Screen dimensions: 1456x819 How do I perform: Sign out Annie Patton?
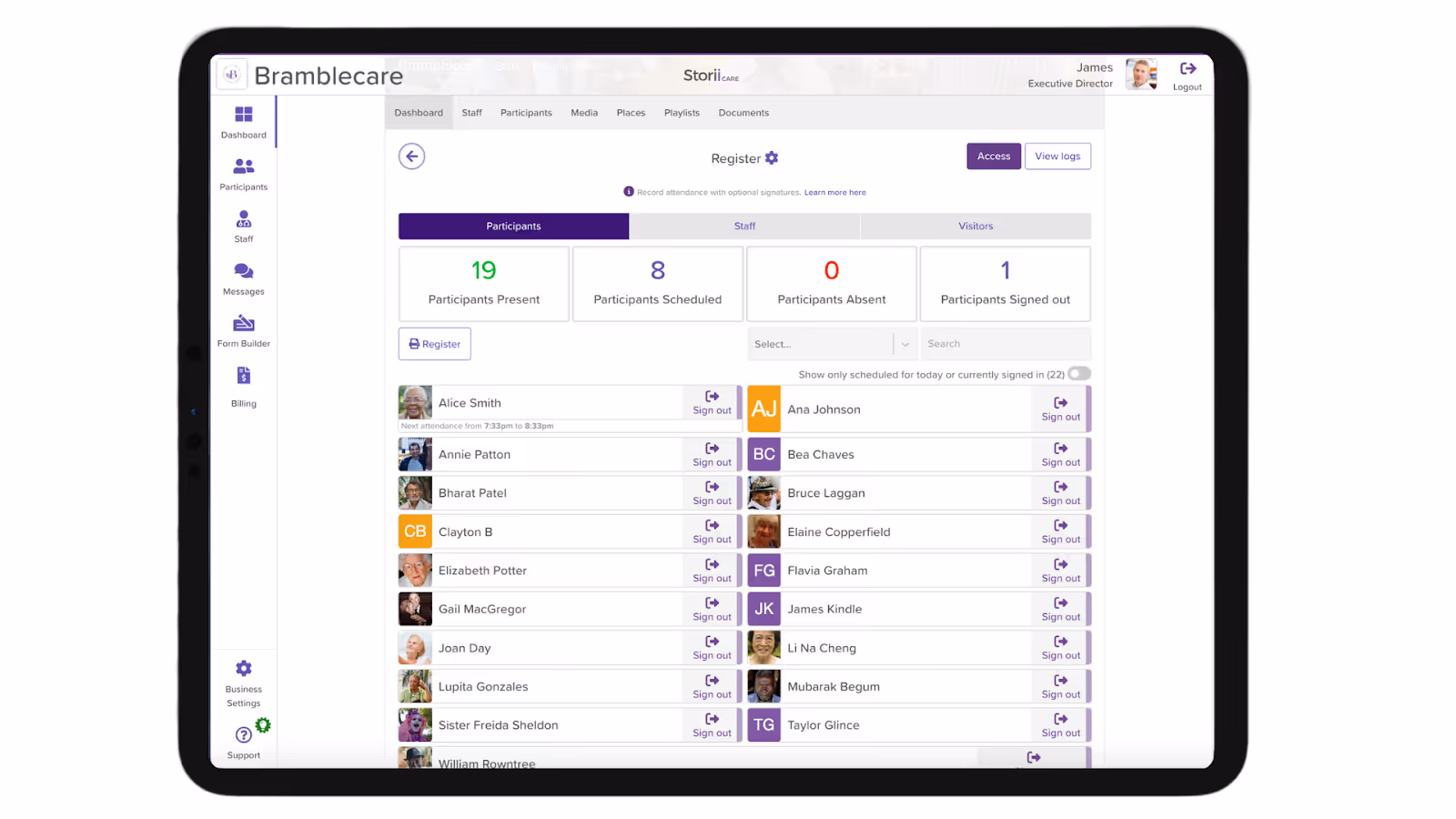pyautogui.click(x=712, y=454)
